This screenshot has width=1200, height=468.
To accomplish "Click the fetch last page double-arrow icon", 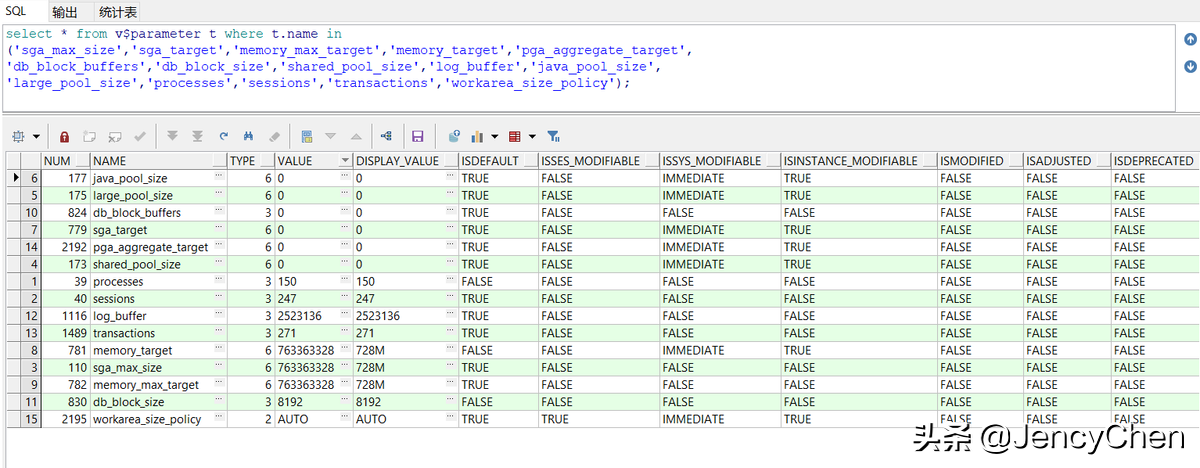I will [x=197, y=136].
